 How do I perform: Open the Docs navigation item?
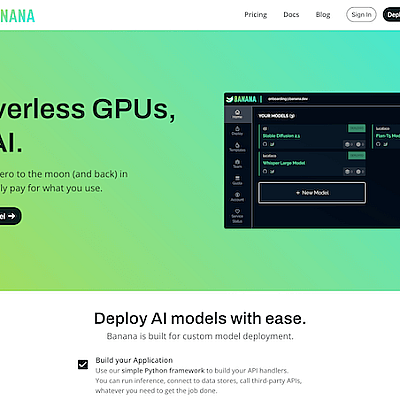point(291,15)
